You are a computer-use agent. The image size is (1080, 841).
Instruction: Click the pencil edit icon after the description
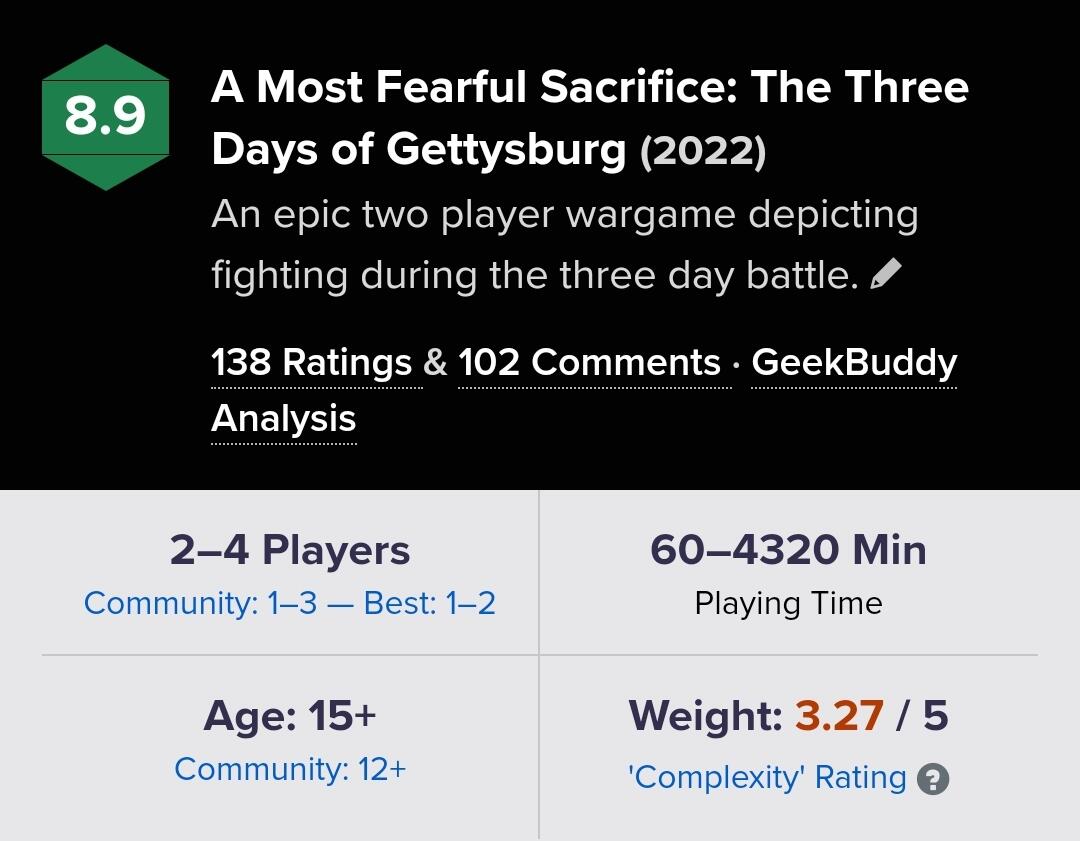coord(886,273)
